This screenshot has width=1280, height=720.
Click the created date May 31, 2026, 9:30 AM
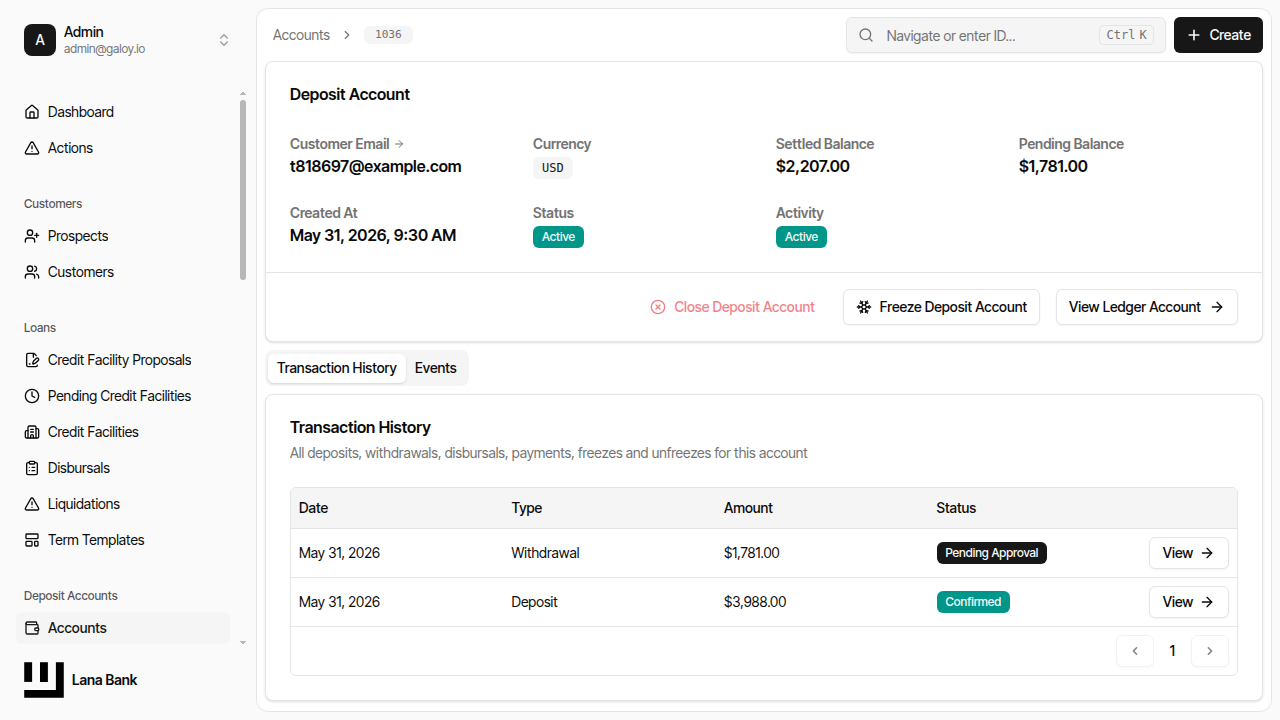(x=373, y=235)
